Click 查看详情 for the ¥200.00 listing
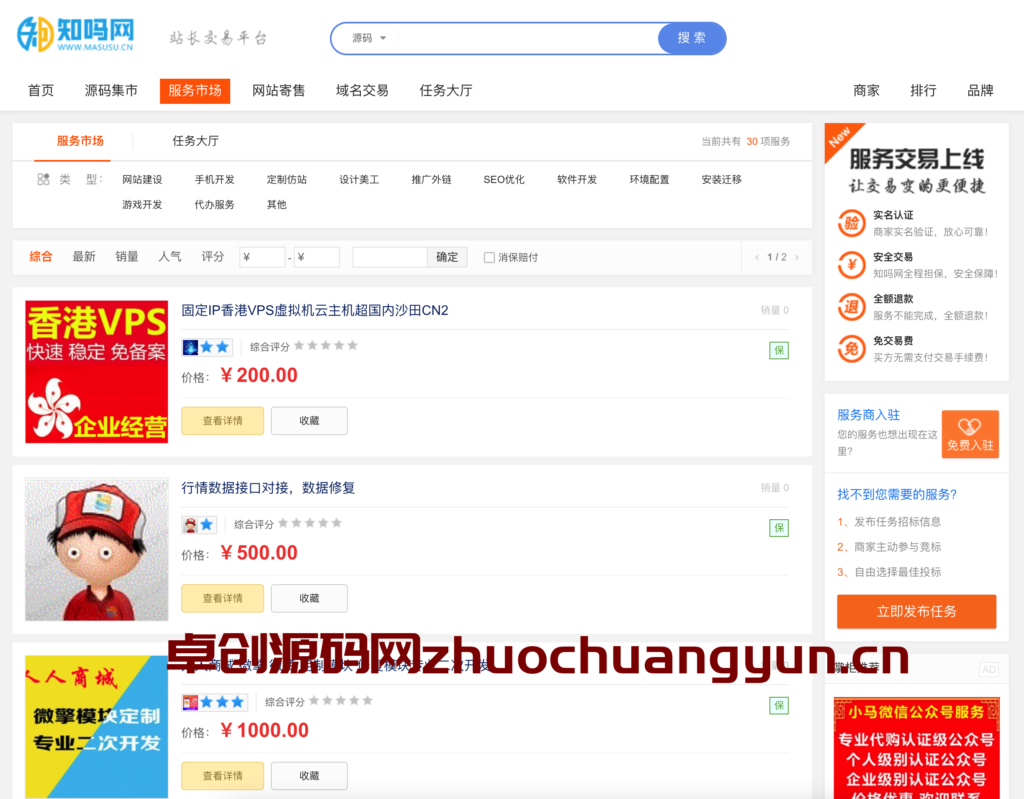The image size is (1024, 799). (x=222, y=421)
